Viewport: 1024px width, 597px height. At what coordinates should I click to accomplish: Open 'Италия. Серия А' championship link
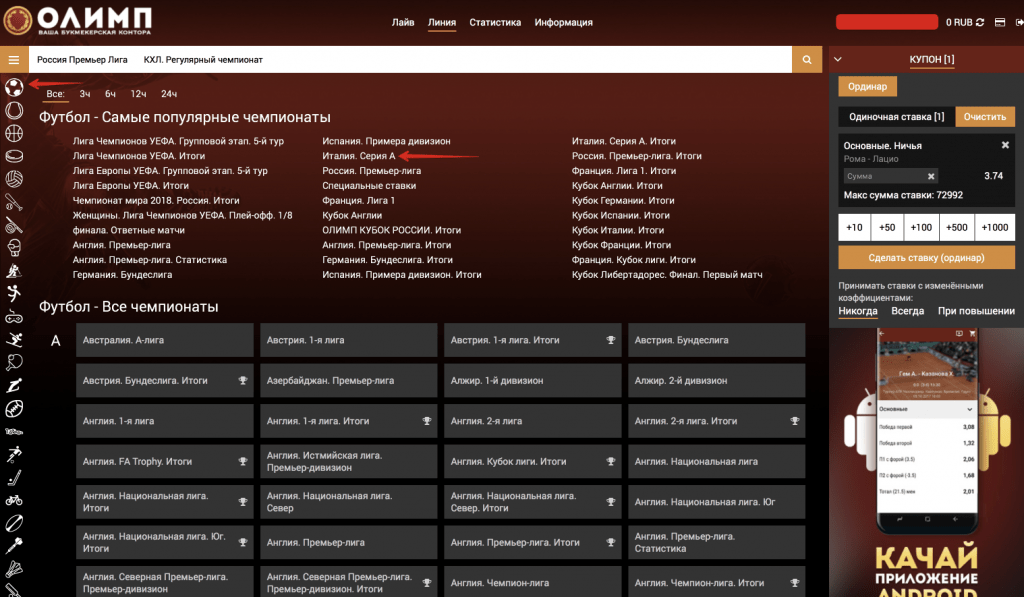tap(358, 156)
